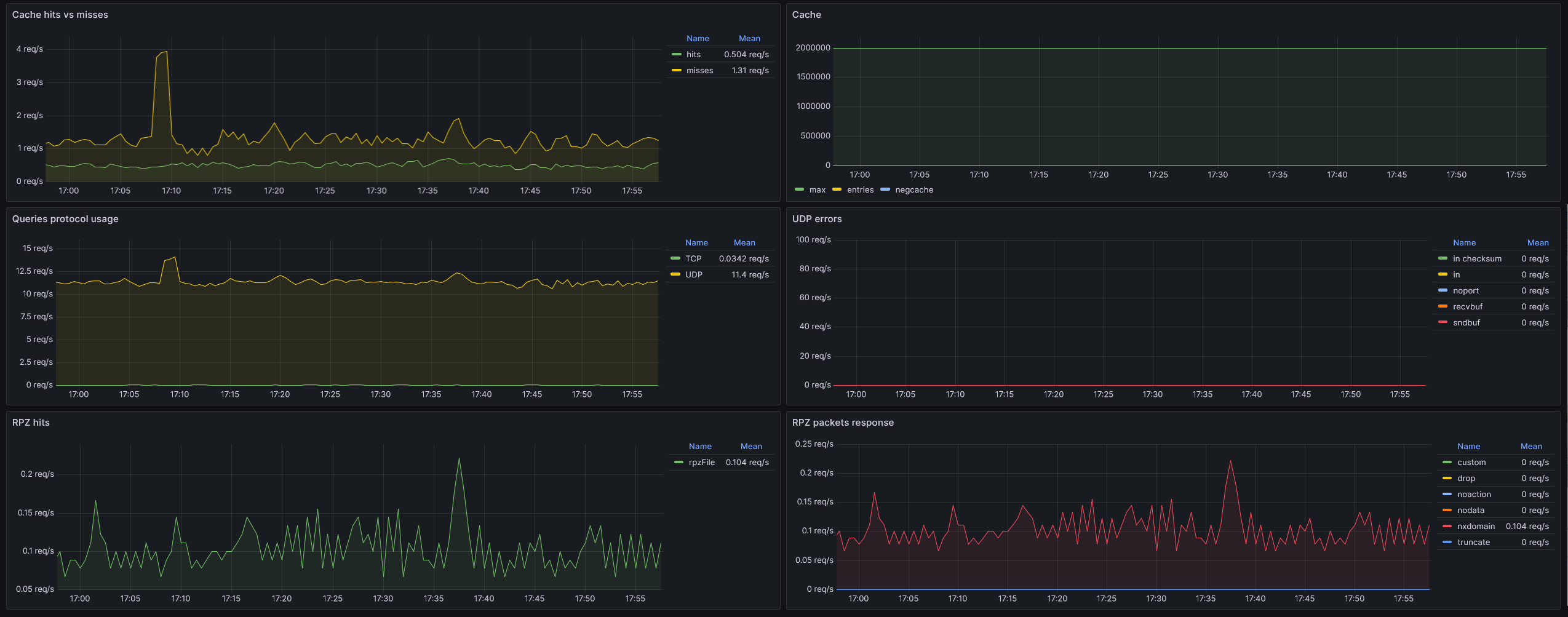The image size is (1568, 617).
Task: Sort UDP errors legend by Mean header
Action: 1538,243
